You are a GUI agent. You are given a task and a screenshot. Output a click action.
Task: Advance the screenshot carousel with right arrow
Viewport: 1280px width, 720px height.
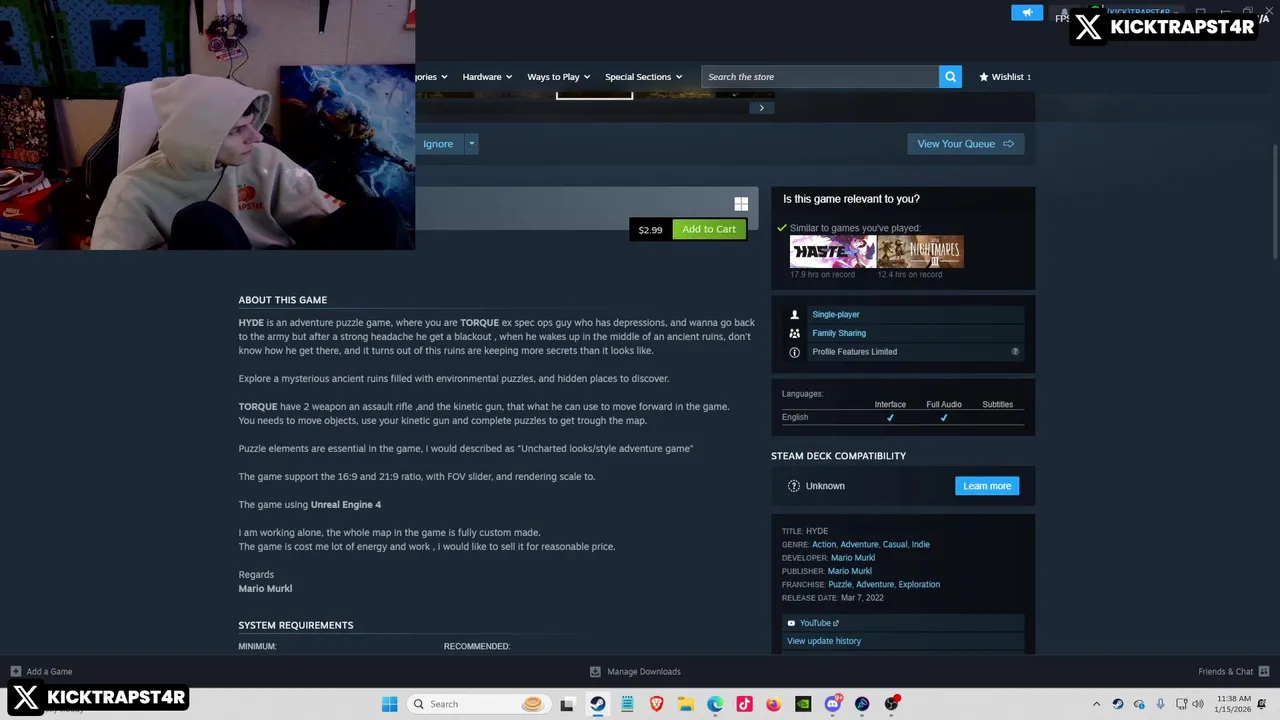click(761, 108)
